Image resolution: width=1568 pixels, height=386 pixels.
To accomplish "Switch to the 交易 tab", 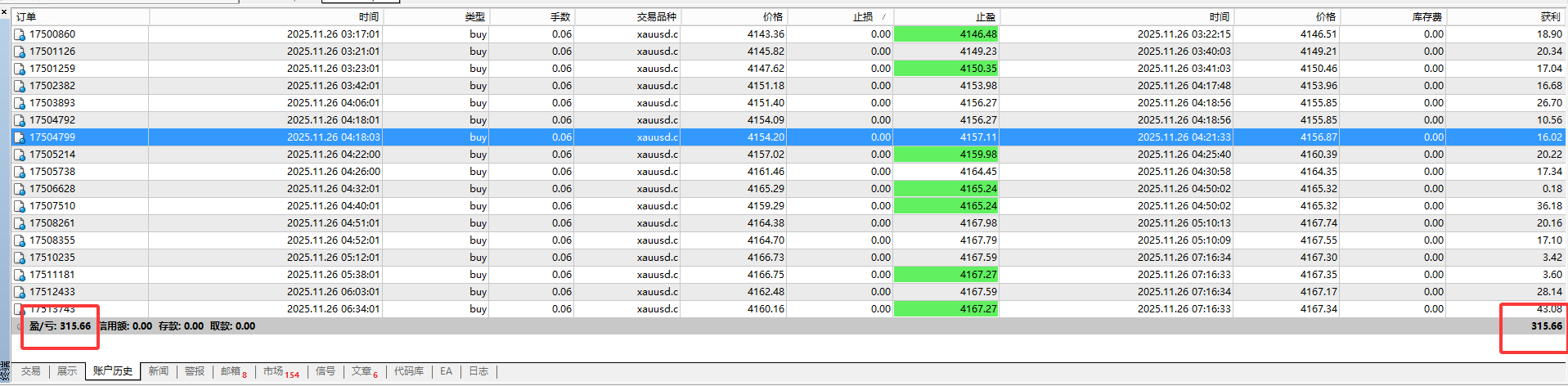I will [x=31, y=371].
